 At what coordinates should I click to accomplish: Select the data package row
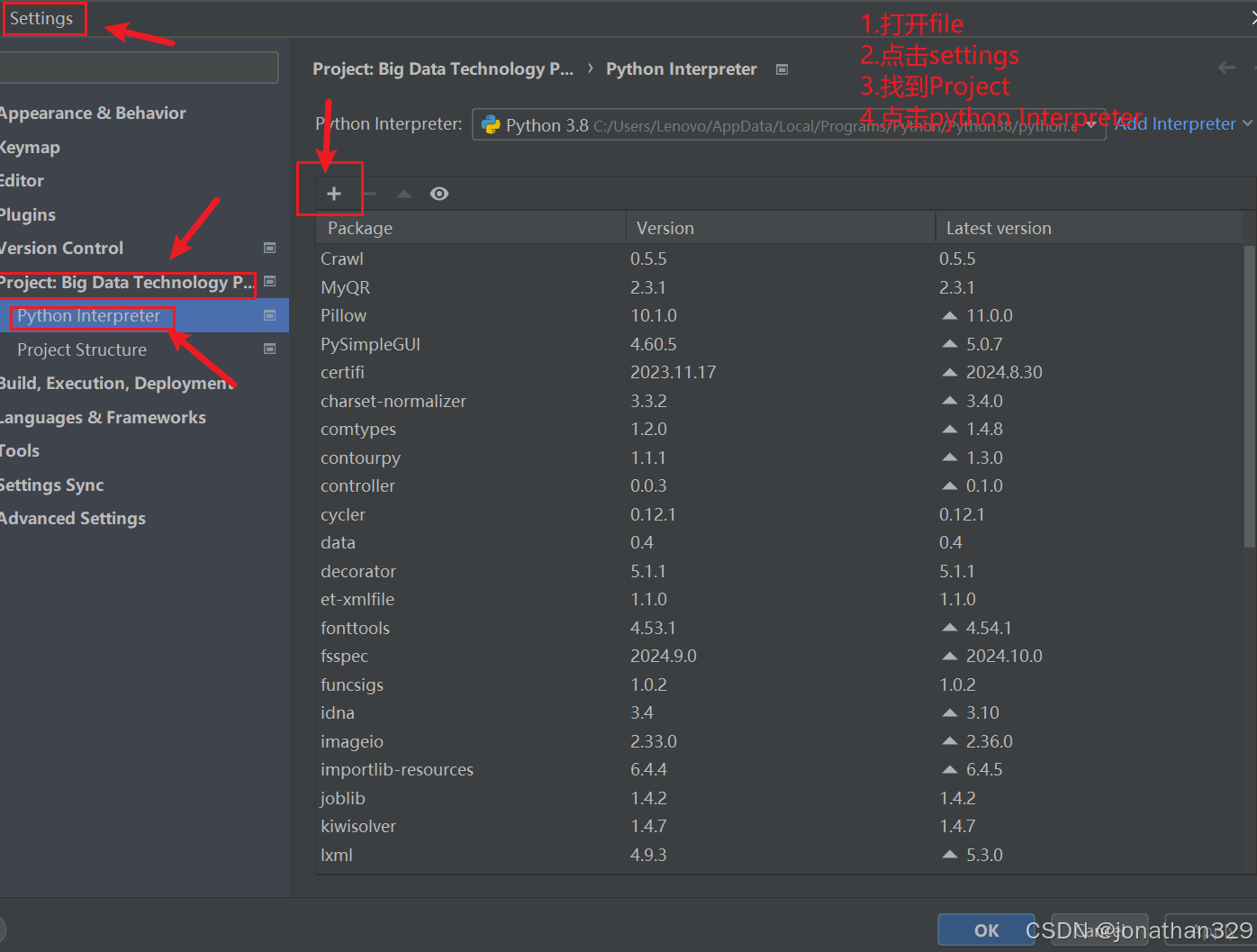[780, 542]
